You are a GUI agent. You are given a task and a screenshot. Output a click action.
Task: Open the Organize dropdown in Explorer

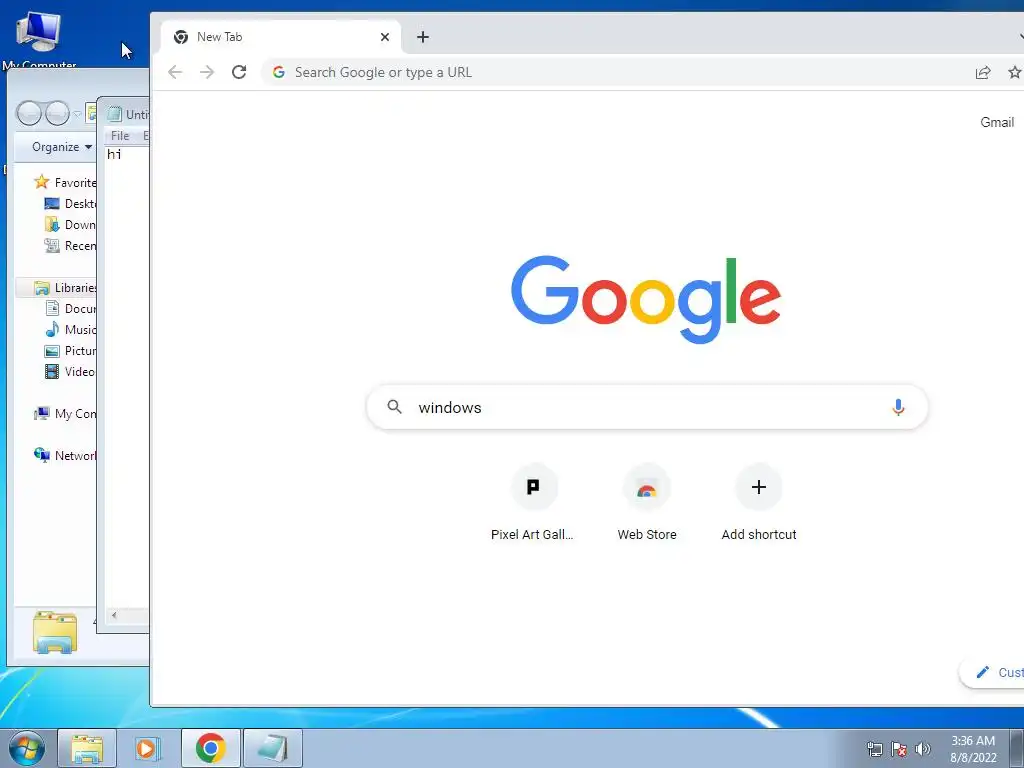coord(61,147)
